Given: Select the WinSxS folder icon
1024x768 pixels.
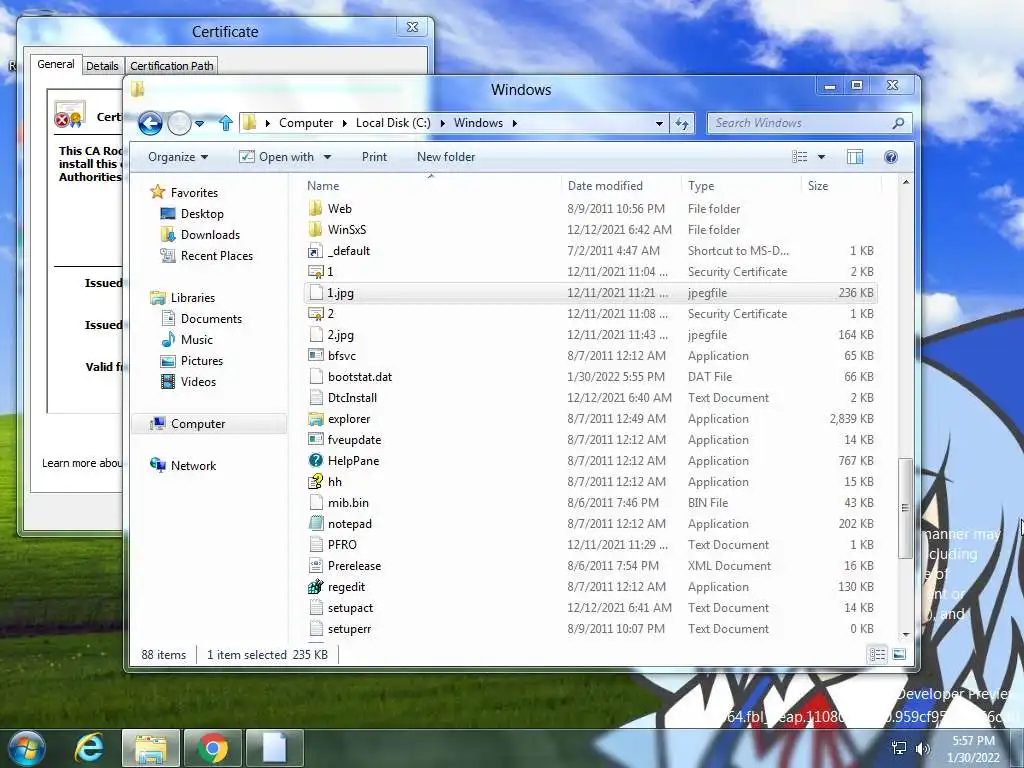Looking at the screenshot, I should [x=315, y=229].
